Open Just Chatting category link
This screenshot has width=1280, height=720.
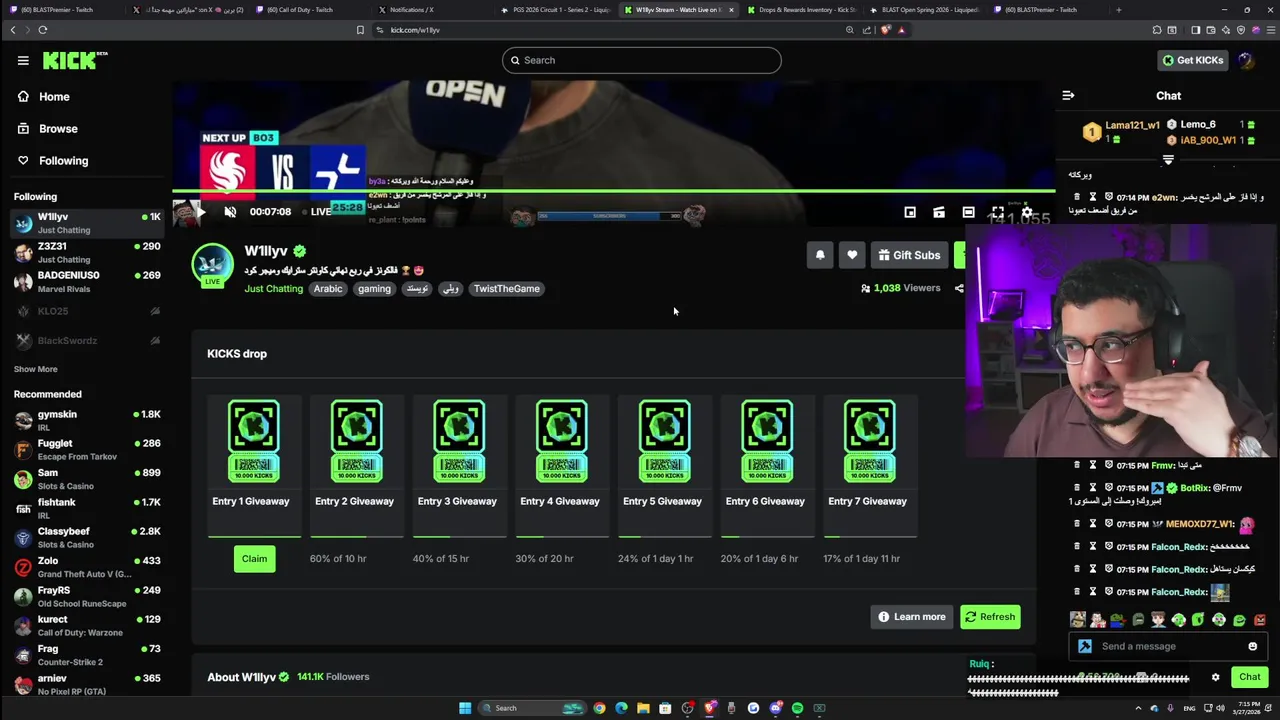point(273,289)
